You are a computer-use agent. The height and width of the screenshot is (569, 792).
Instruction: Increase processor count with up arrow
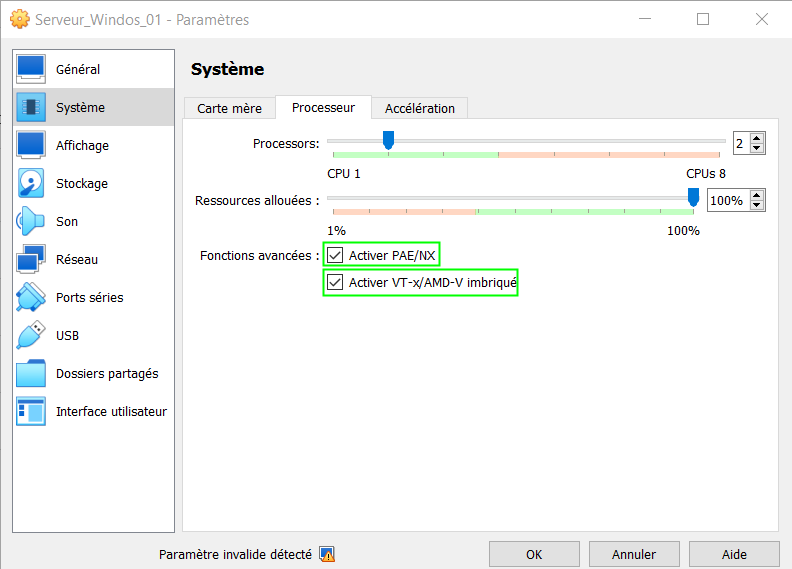(x=757, y=139)
